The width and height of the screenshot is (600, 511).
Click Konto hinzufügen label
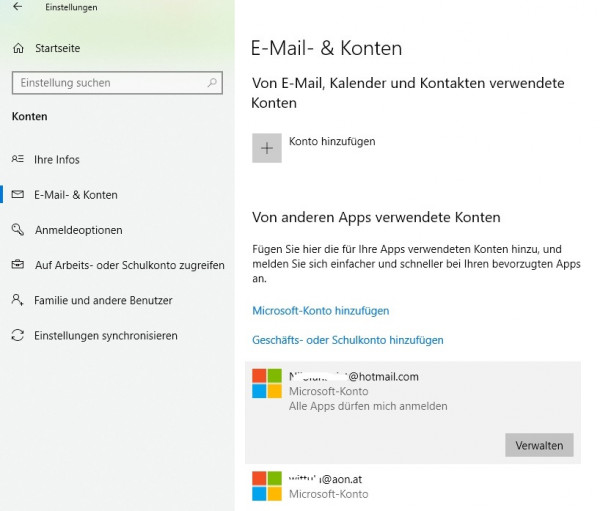[x=332, y=142]
